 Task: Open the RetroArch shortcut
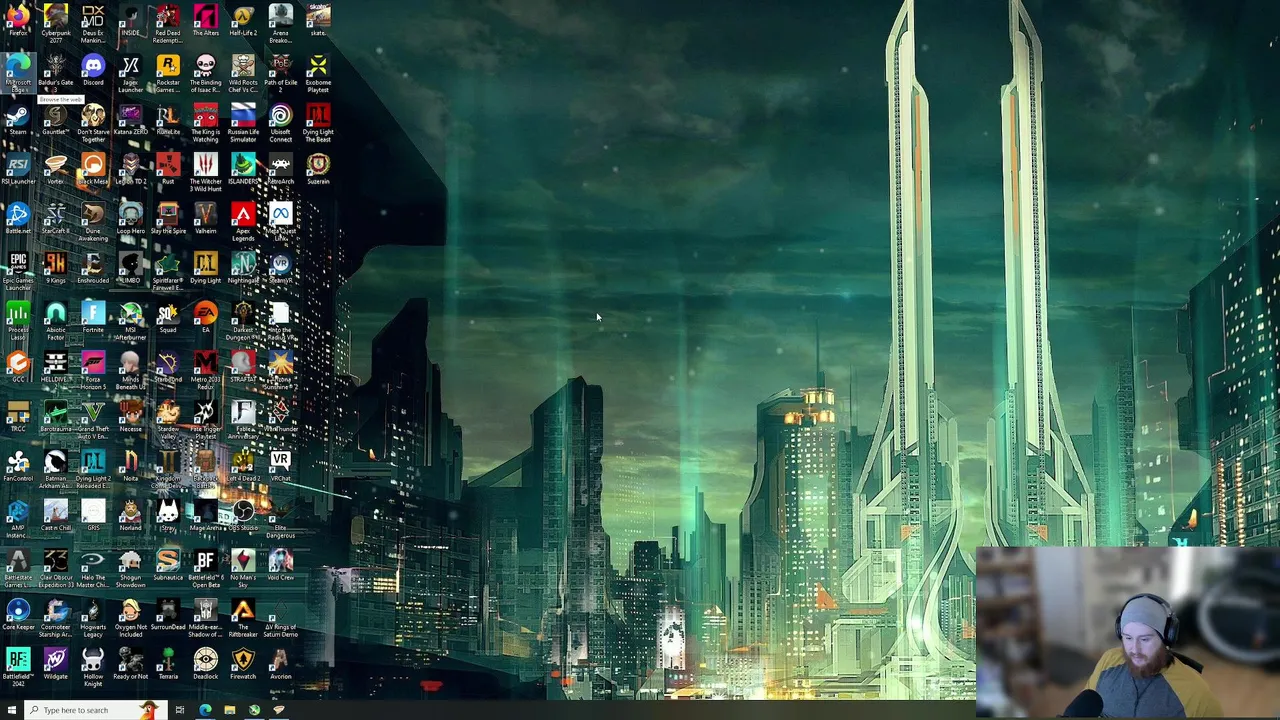click(x=280, y=169)
